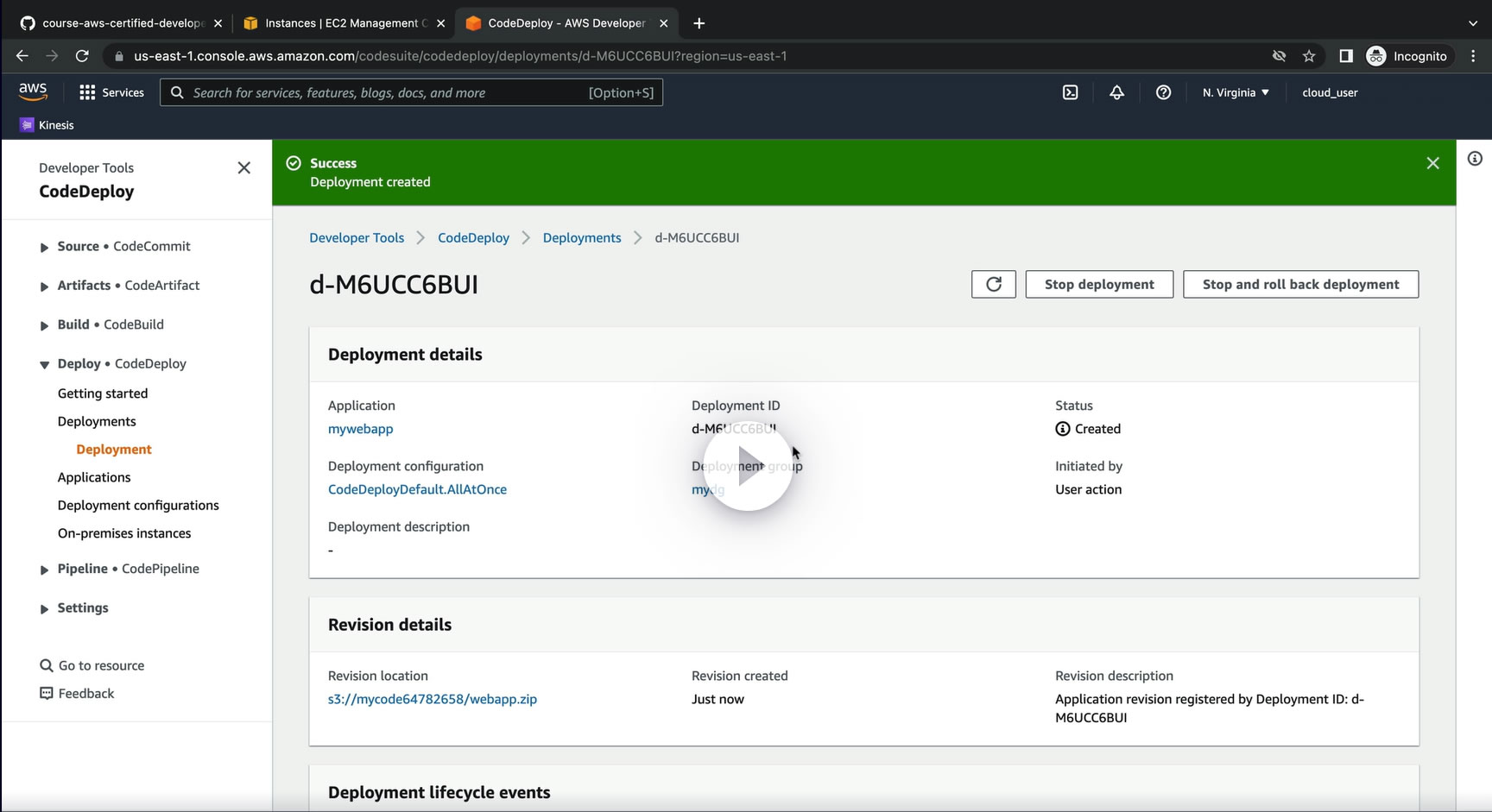This screenshot has height=812, width=1492.
Task: Open AWS CloudShell icon in top bar
Action: point(1070,92)
